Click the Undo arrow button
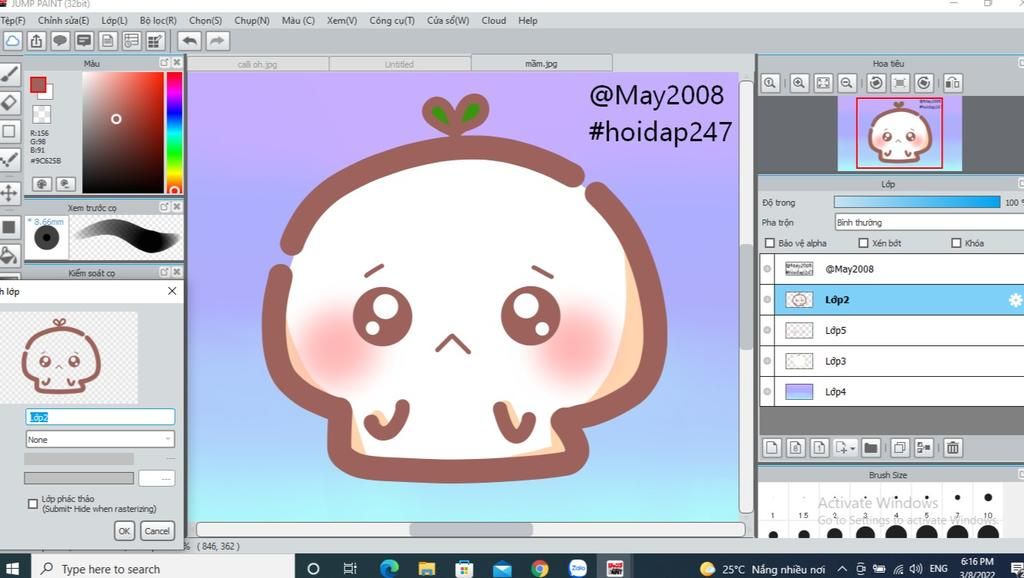Screen dimensions: 1024x578 click(x=189, y=41)
